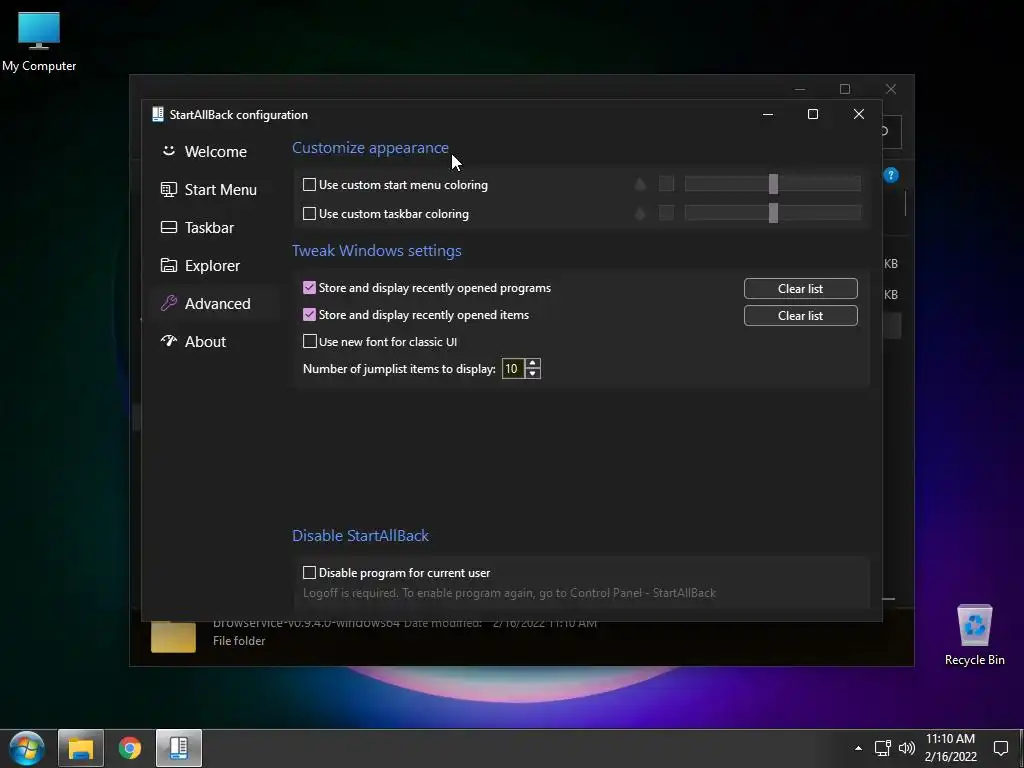
Task: Click the Start Menu sidebar icon
Action: click(168, 189)
